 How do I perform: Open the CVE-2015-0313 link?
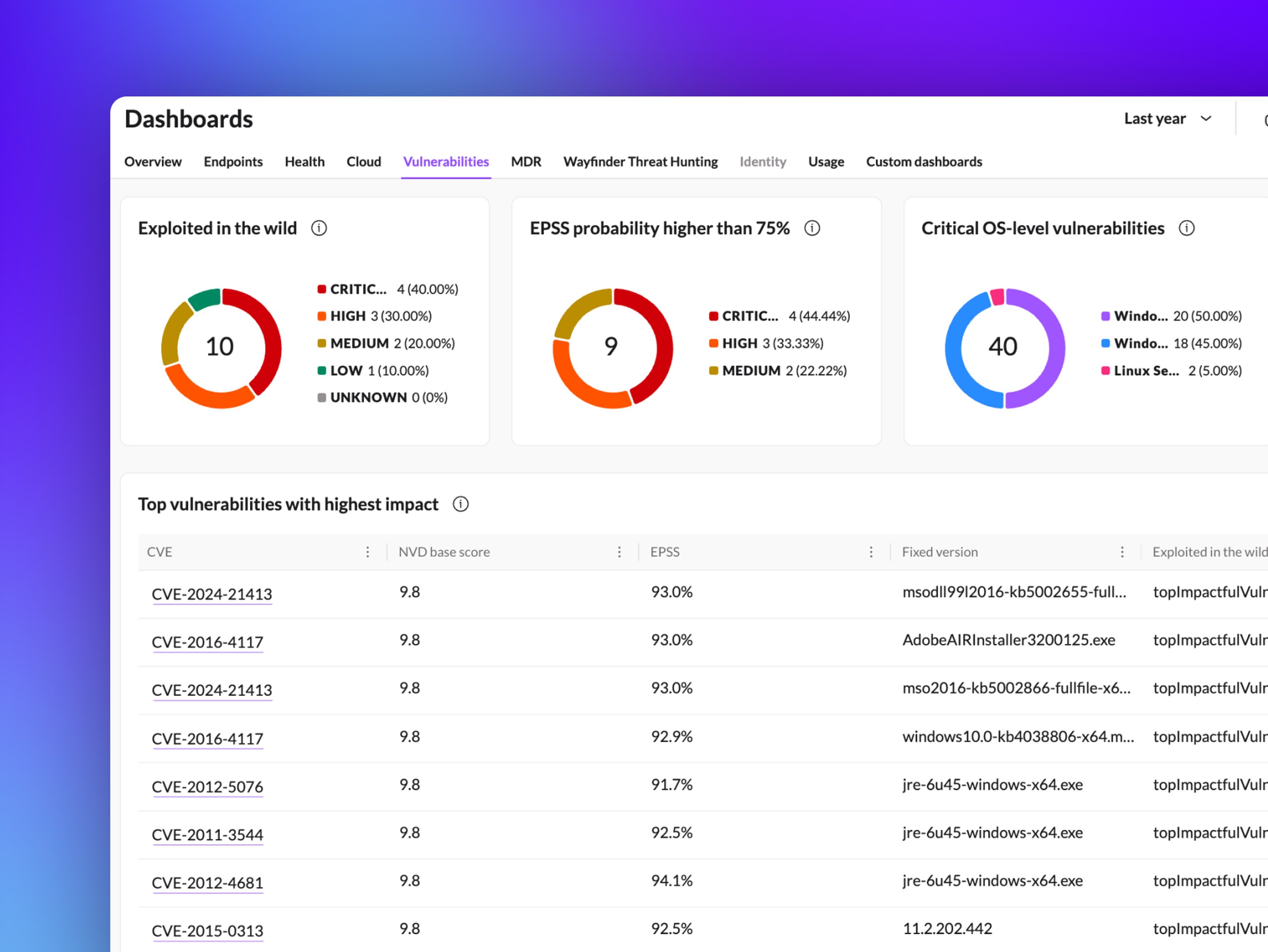pos(208,931)
